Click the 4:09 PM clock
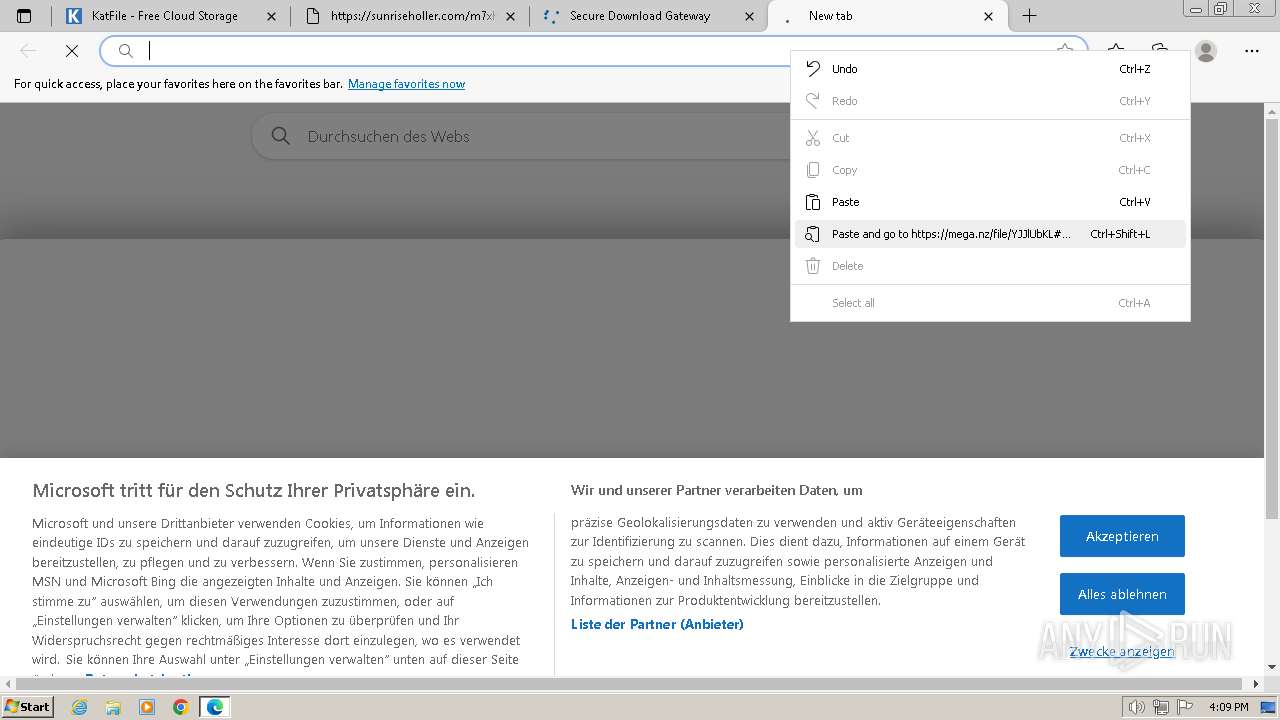This screenshot has height=720, width=1280. pos(1228,707)
